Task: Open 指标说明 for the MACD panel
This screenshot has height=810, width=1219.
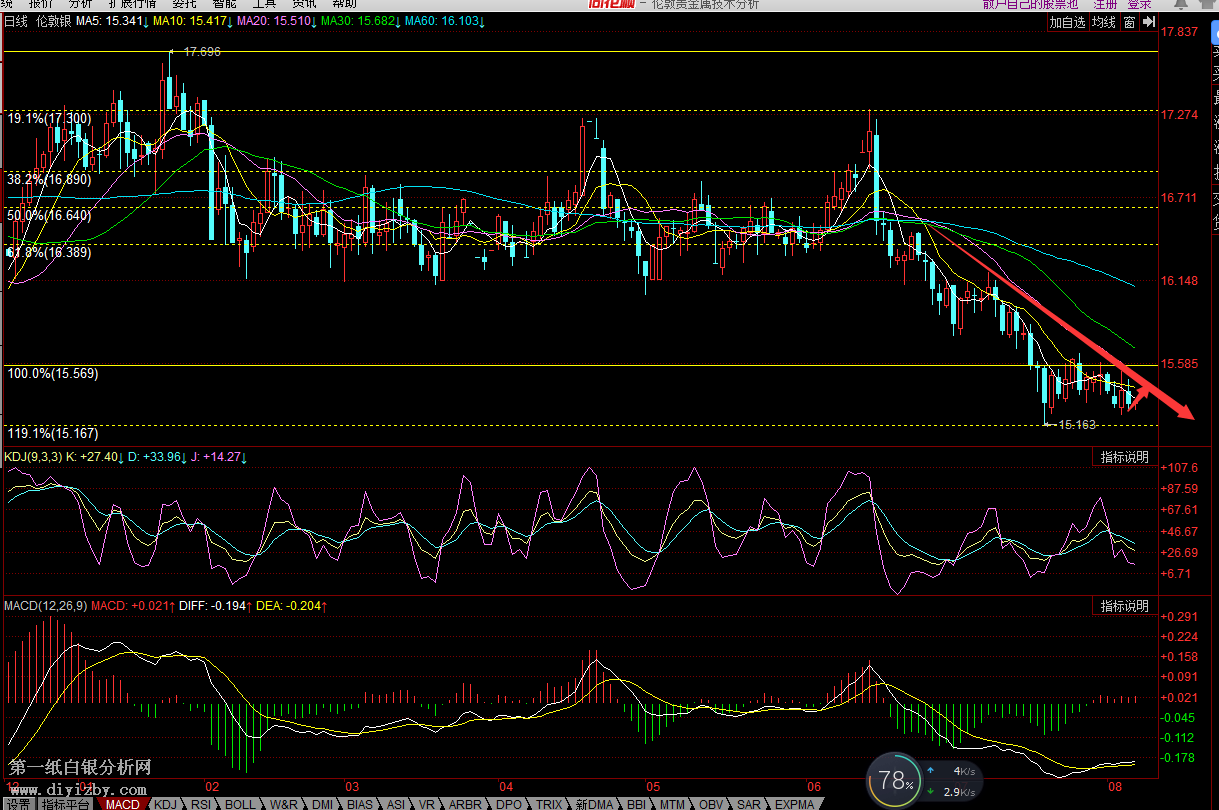Action: pos(1124,606)
